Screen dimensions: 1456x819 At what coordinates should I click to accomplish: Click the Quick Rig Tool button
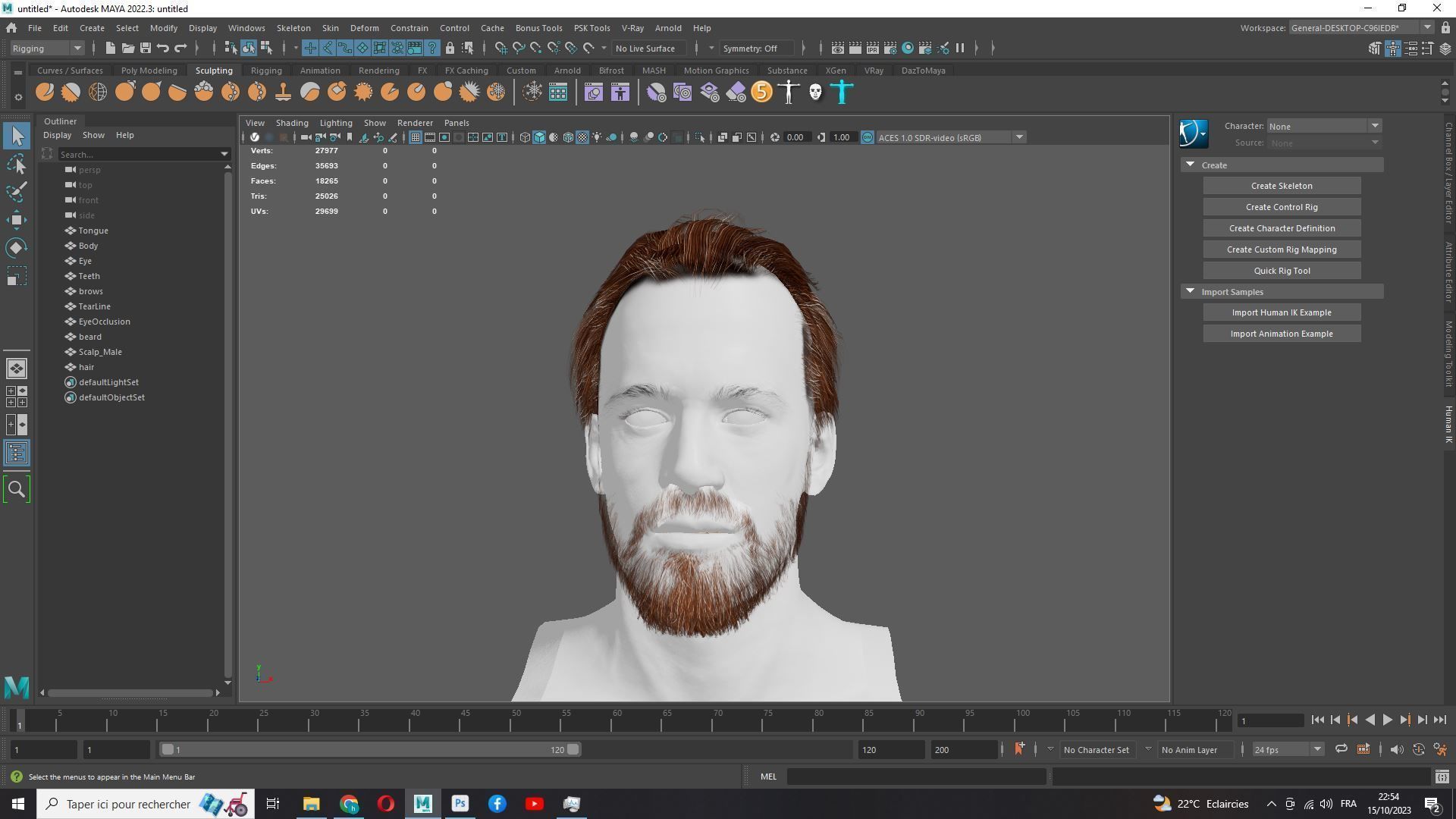click(1282, 271)
